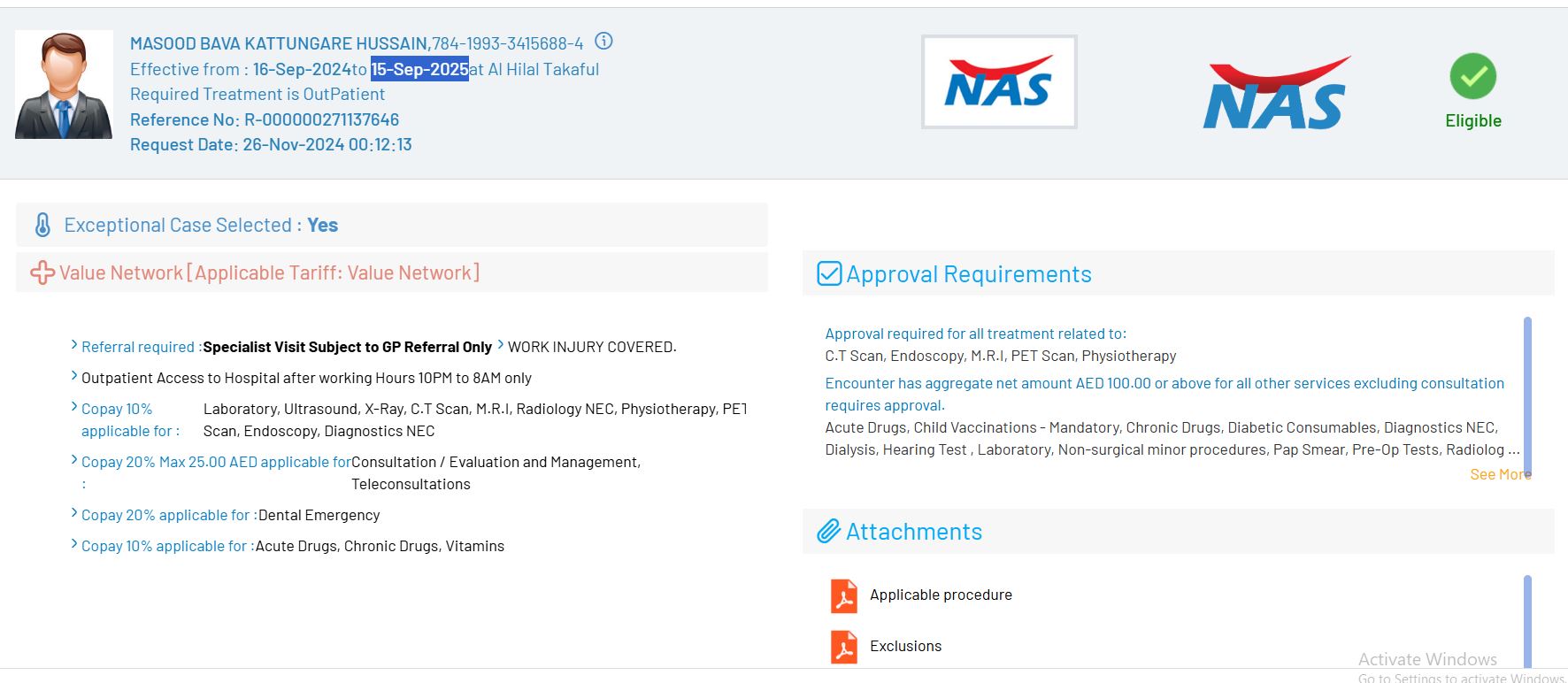The width and height of the screenshot is (1568, 683).
Task: Click the info icon beside the member ID
Action: (603, 42)
